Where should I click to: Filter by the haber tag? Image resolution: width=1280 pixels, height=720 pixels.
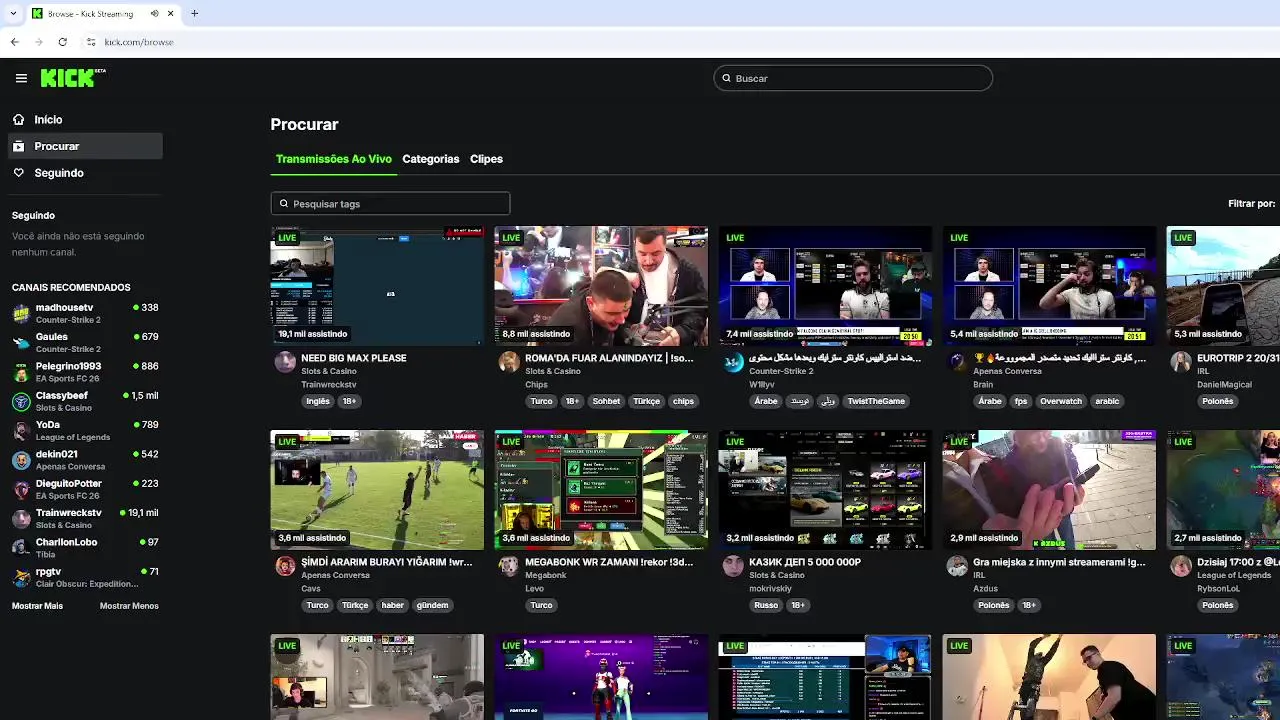tap(392, 605)
